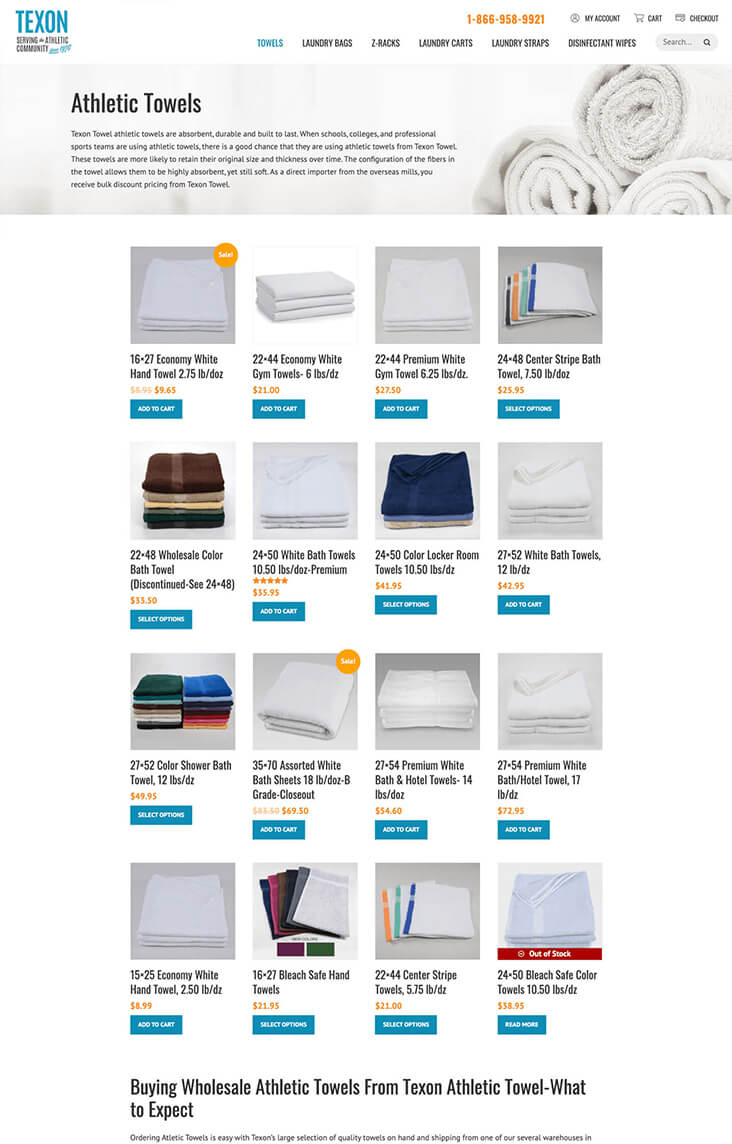Click the phone number 1-866-958-9921
The image size is (732, 1144).
(x=506, y=19)
